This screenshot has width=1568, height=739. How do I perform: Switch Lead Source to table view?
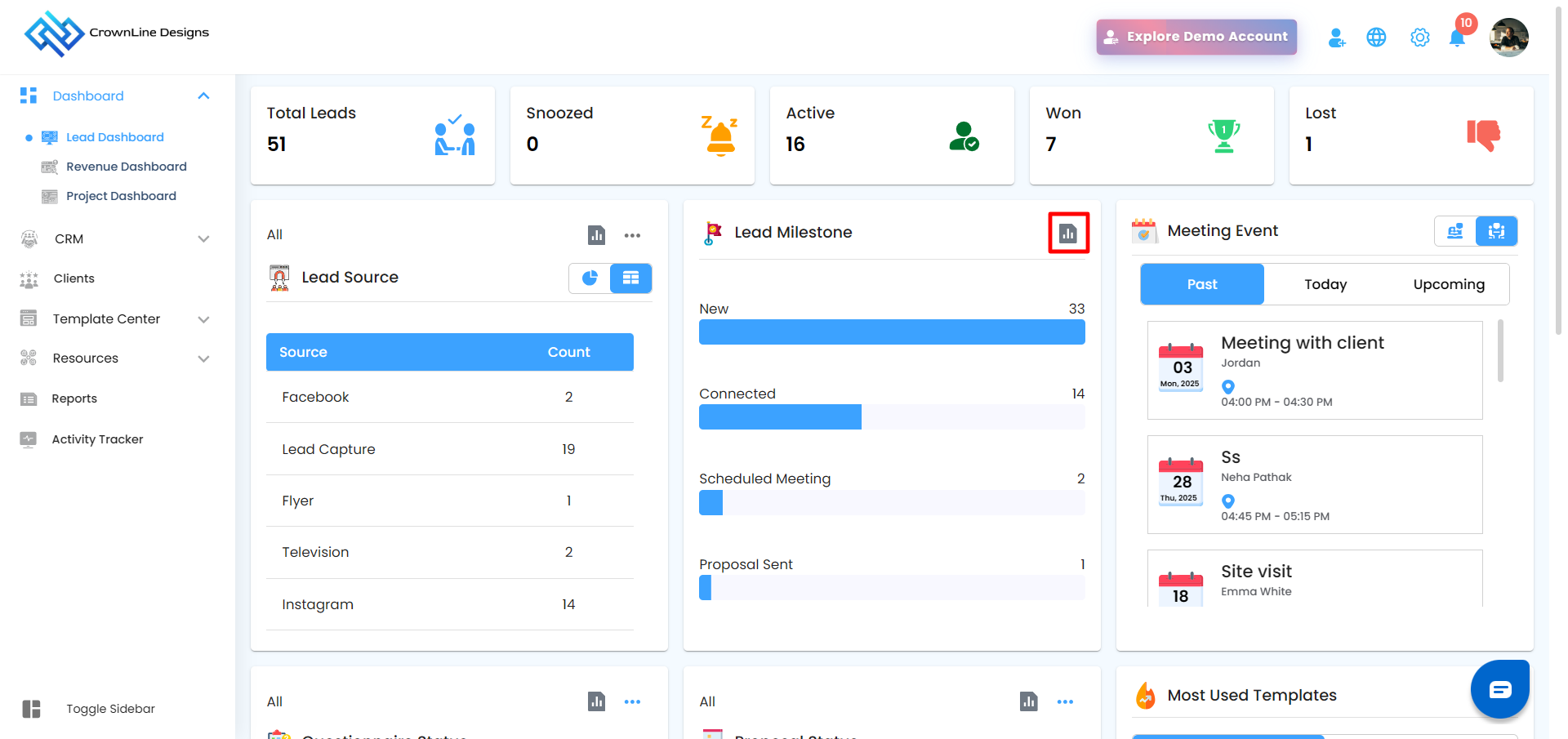[x=630, y=278]
